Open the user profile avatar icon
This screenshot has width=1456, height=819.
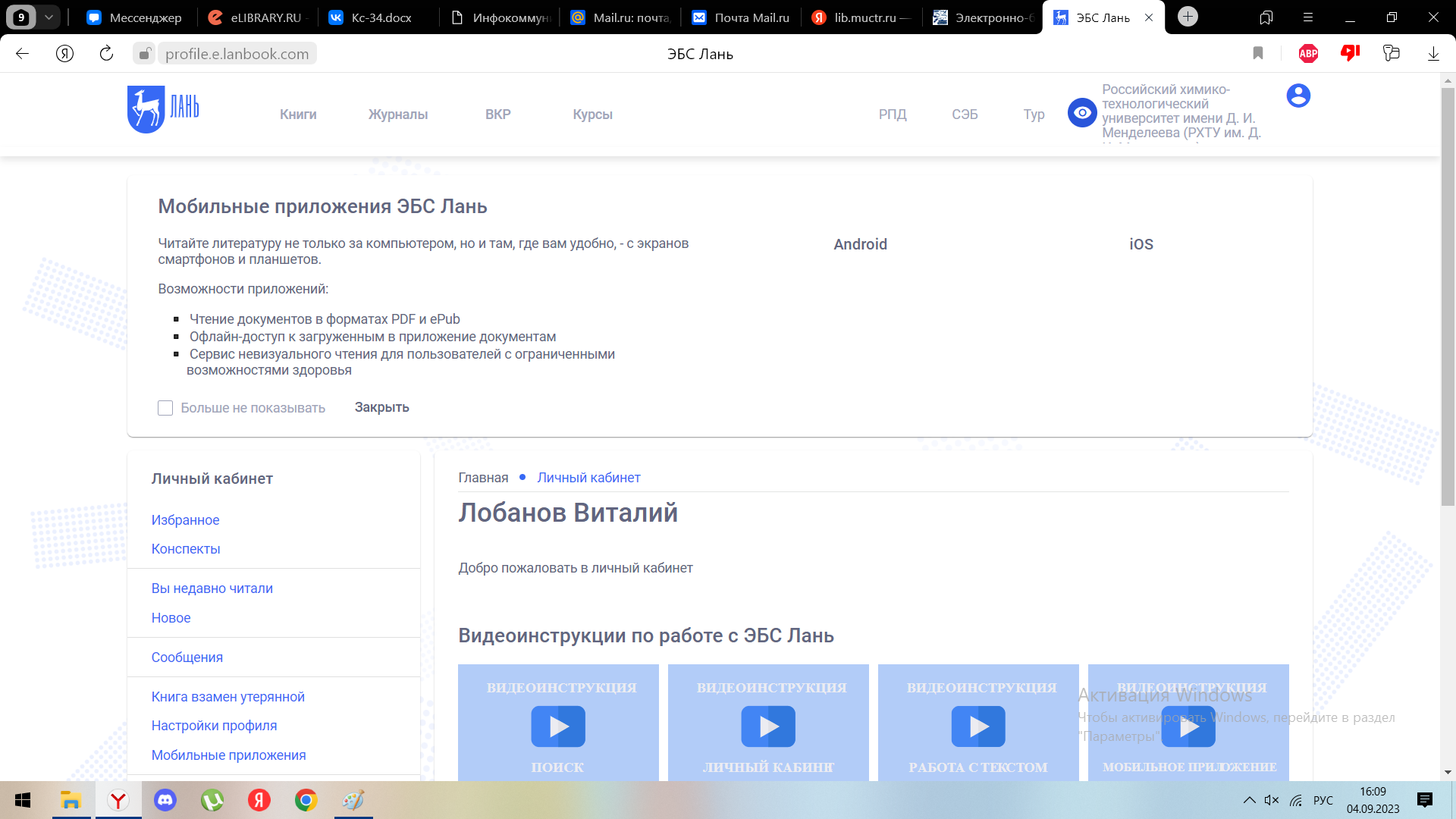[x=1298, y=96]
